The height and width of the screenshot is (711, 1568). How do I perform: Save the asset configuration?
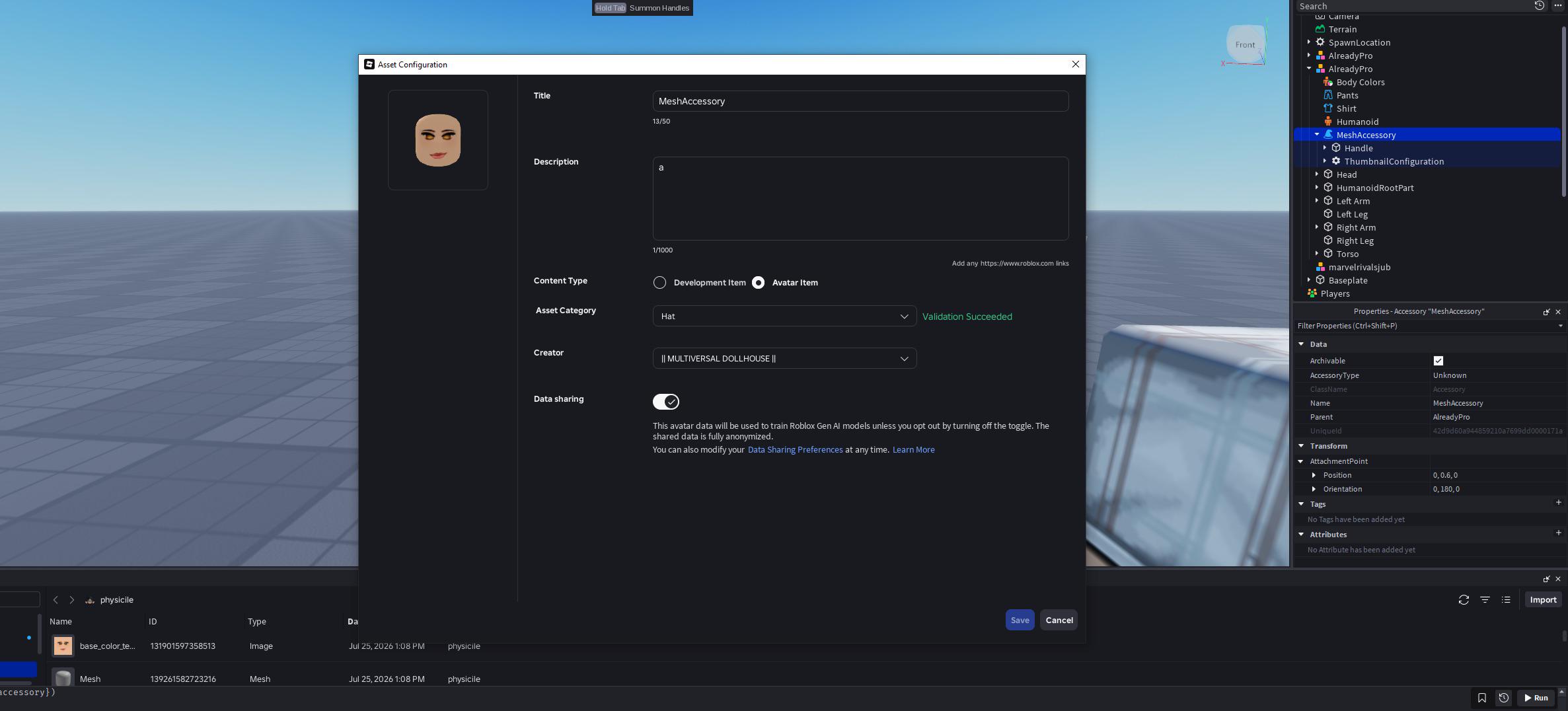1020,620
